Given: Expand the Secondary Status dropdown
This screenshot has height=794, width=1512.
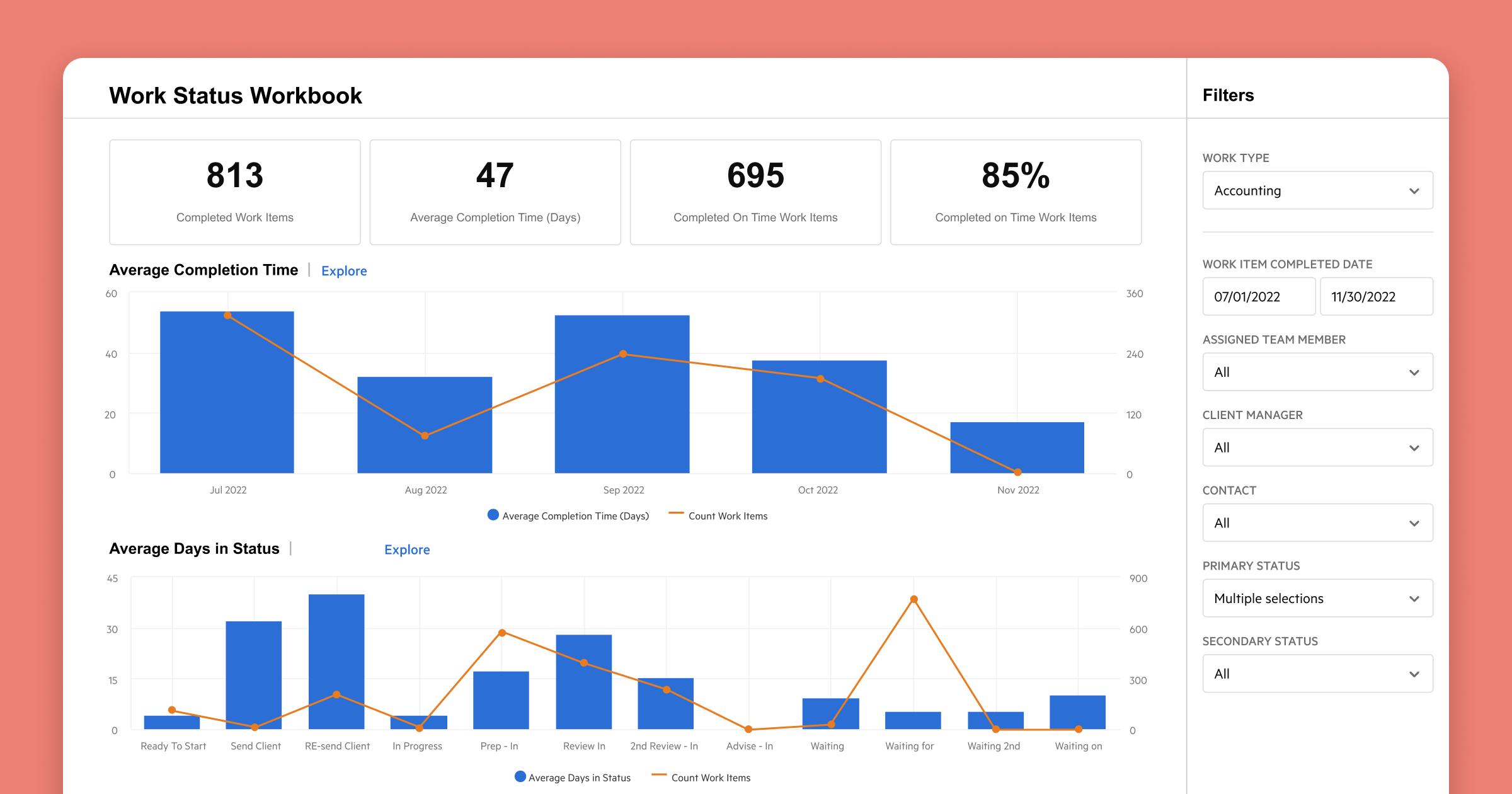Looking at the screenshot, I should point(1317,674).
